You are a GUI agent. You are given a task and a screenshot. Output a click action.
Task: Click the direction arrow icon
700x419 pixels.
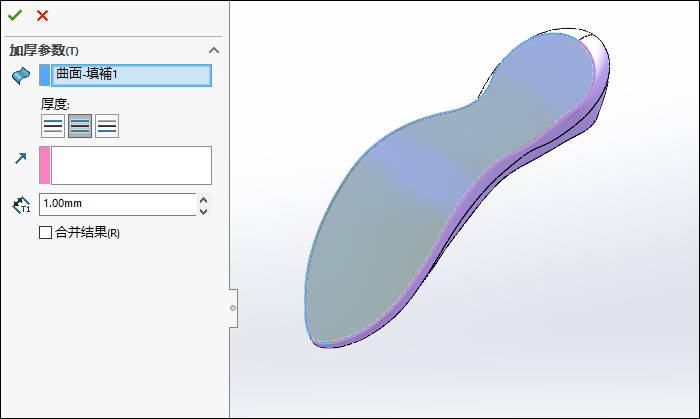tap(21, 158)
